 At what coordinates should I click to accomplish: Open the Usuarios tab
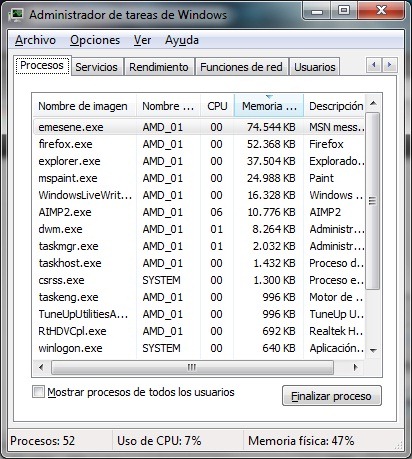tap(315, 67)
